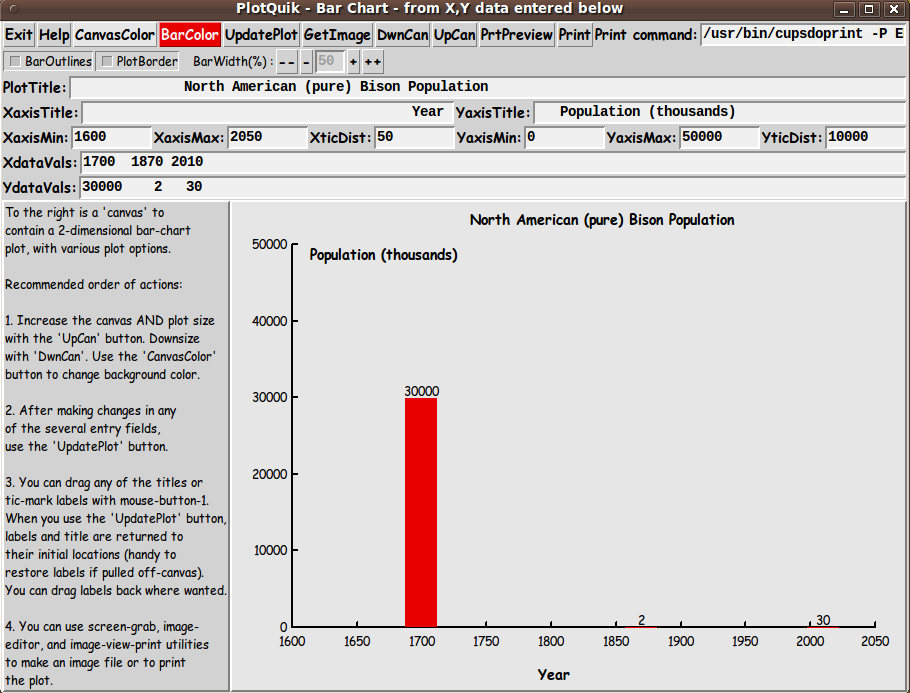910x693 pixels.
Task: Select the XaxisMax field showing 2050
Action: tap(267, 138)
